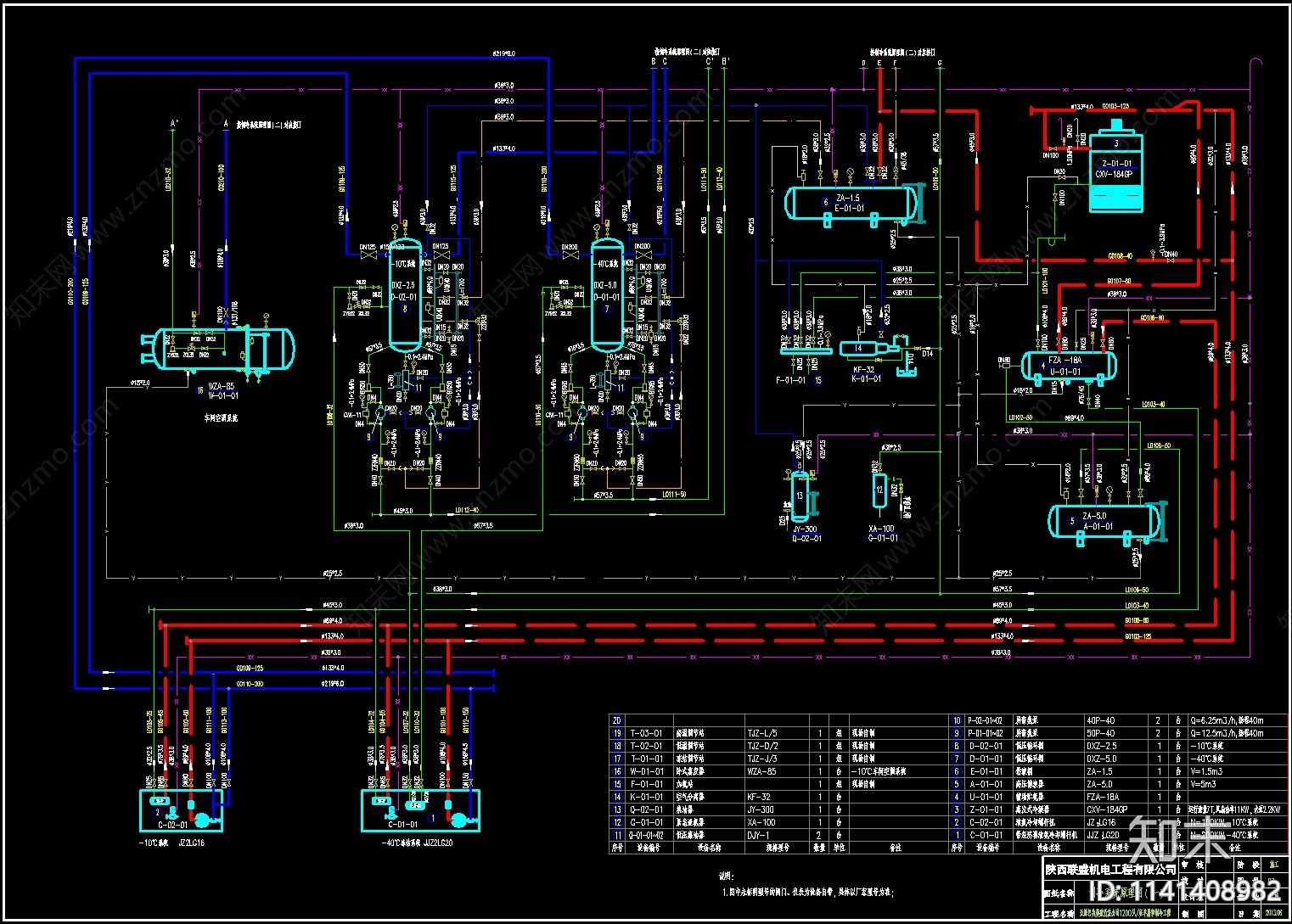Click the Z-01-01 row in equipment table
The image size is (1292, 924).
point(1117,809)
